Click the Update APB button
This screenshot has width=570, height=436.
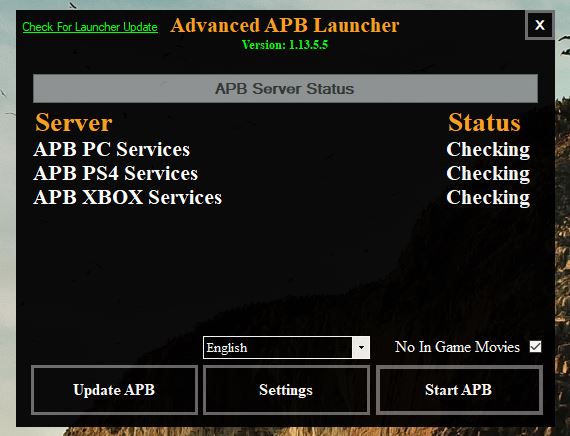tap(114, 390)
